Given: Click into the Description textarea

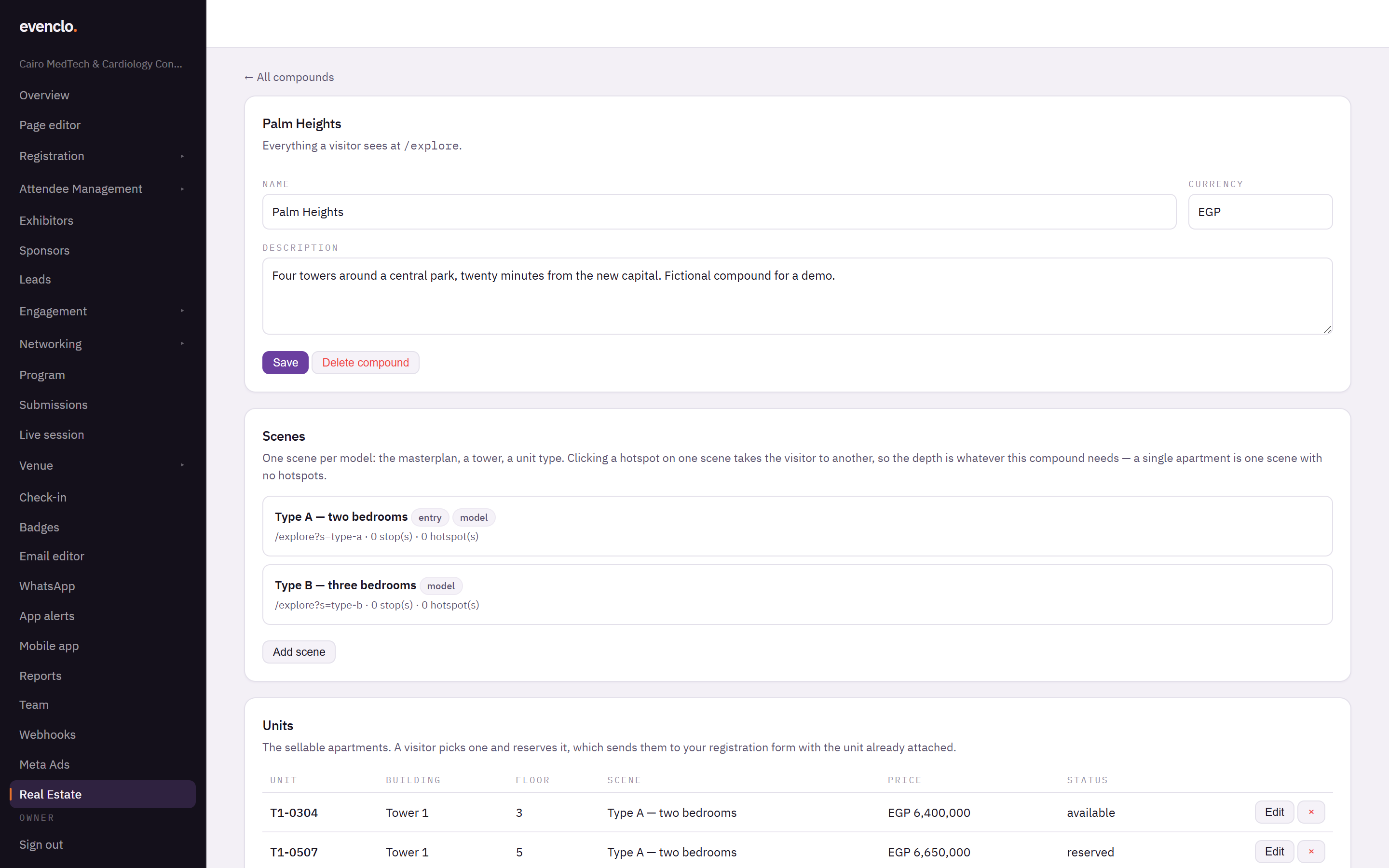Looking at the screenshot, I should [x=797, y=296].
